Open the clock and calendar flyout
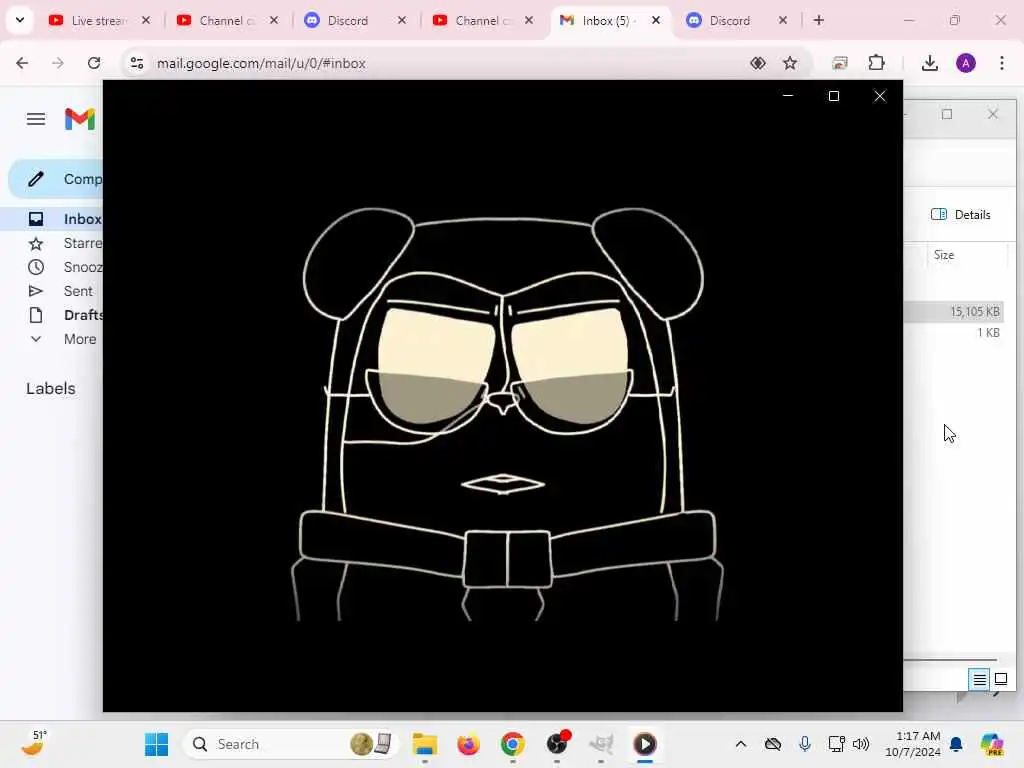 913,744
